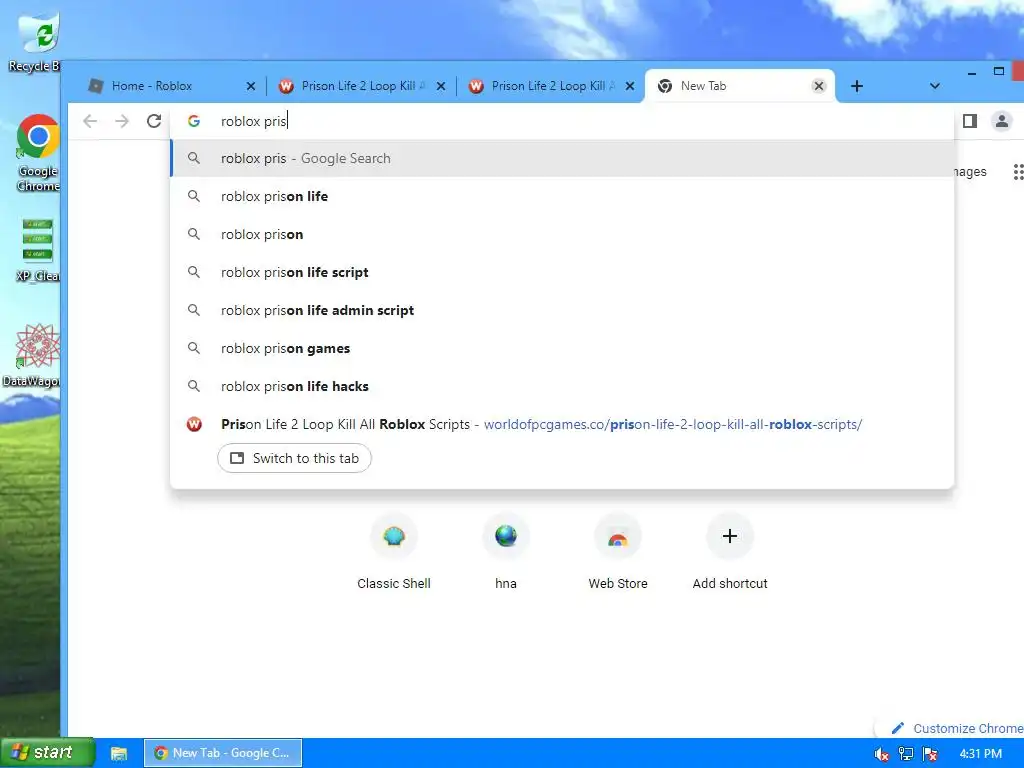Viewport: 1024px width, 768px height.
Task: Close the Home - Roblox tab
Action: [251, 86]
